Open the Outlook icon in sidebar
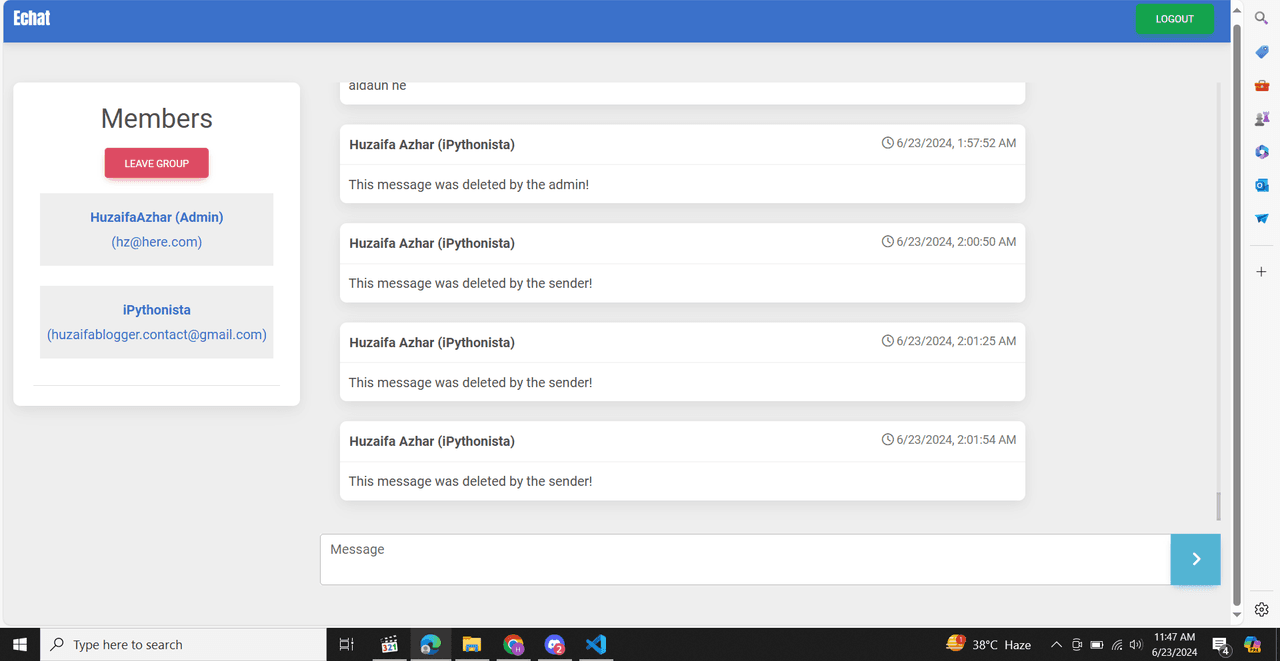 1262,185
